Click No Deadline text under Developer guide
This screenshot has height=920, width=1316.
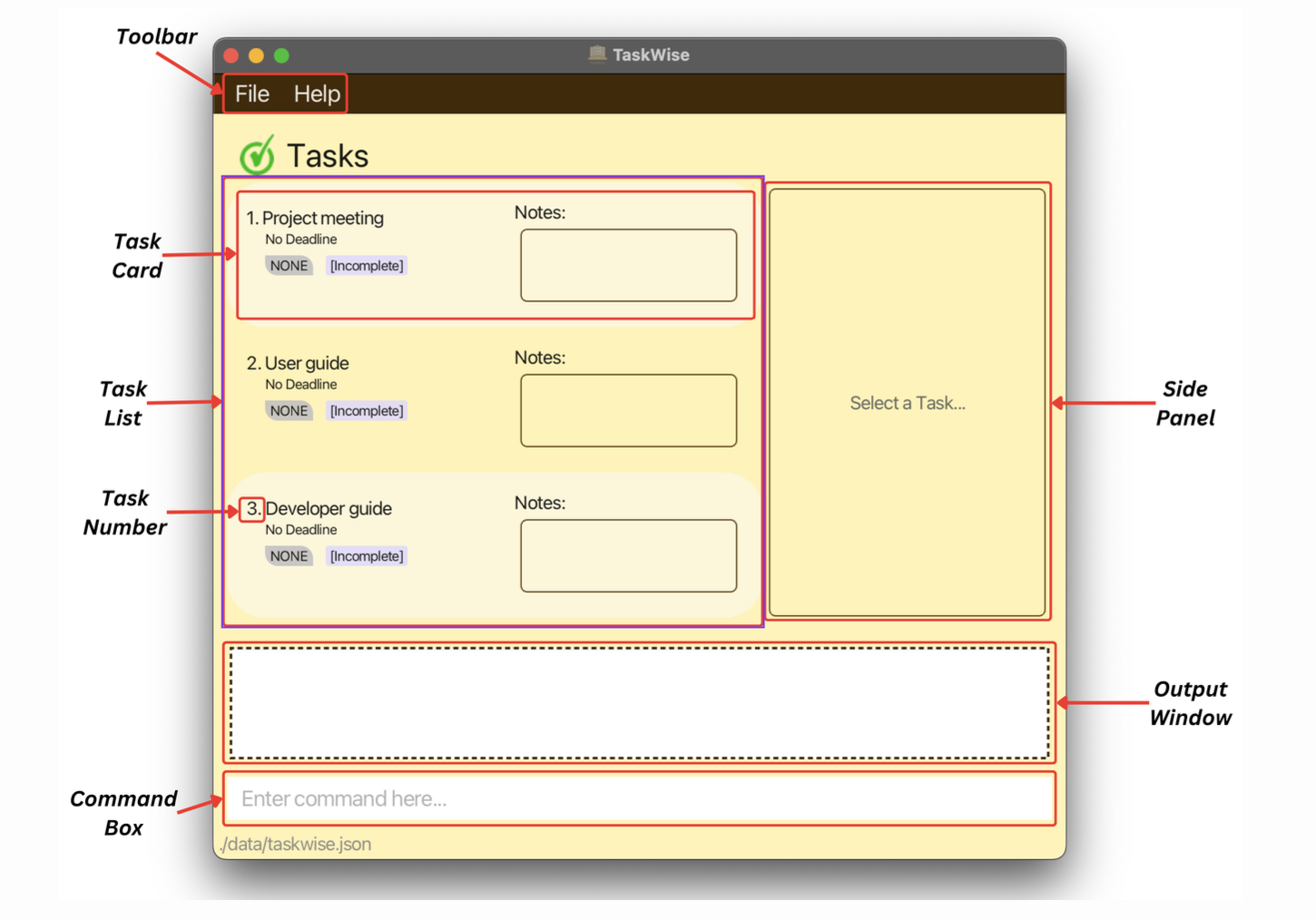click(300, 530)
